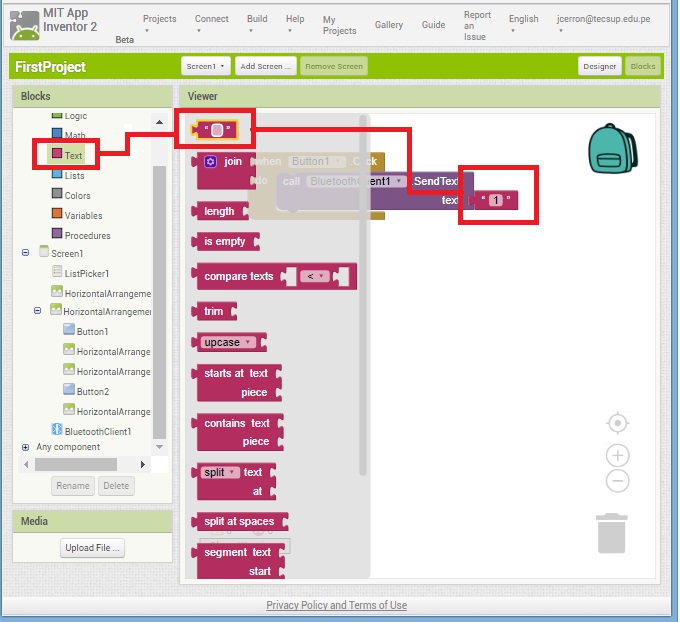
Task: Select the empty text string block
Action: point(215,130)
